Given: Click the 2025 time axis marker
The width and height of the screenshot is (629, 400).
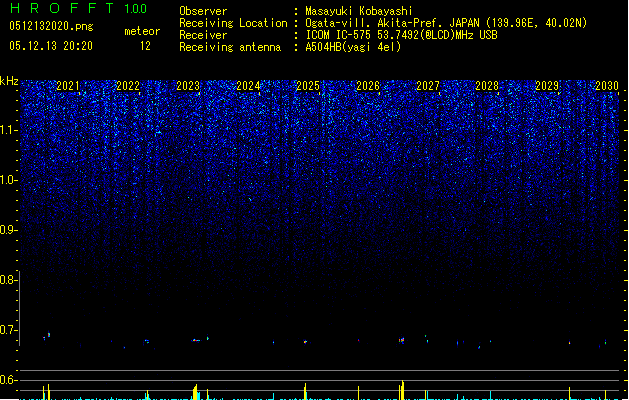Looking at the screenshot, I should (x=308, y=85).
